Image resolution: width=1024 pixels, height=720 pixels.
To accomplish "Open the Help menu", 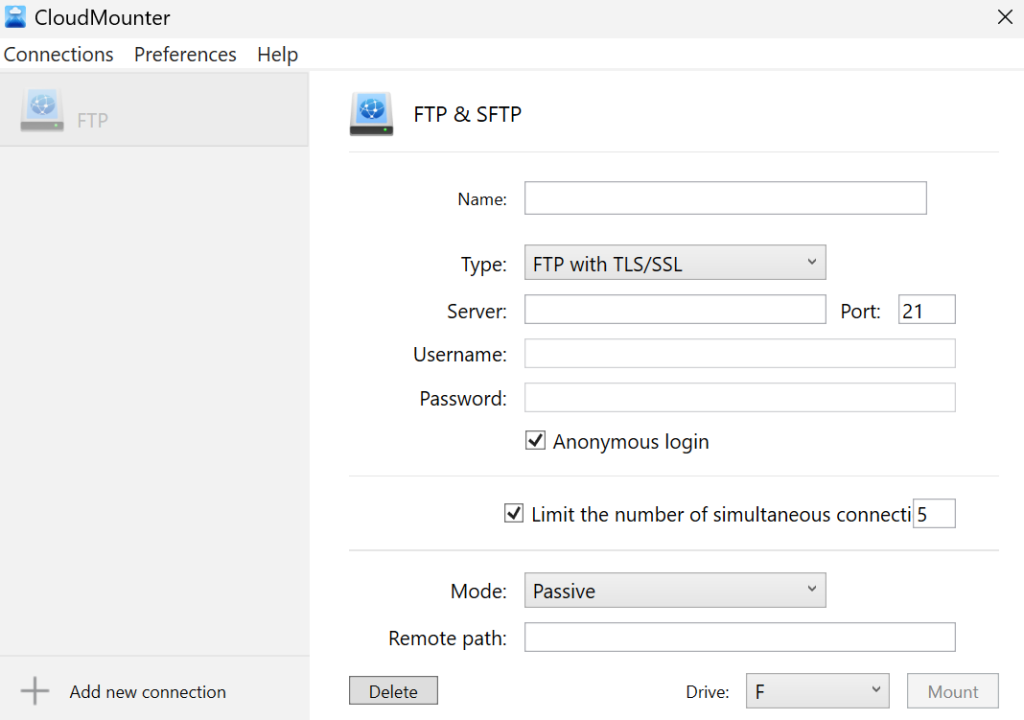I will coord(277,54).
